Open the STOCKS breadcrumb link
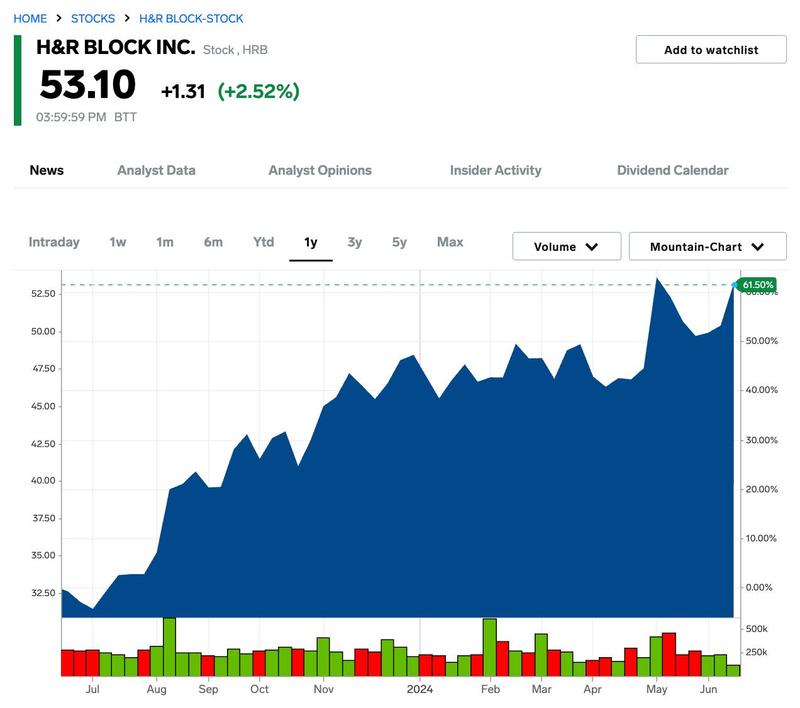The width and height of the screenshot is (800, 708). 93,18
